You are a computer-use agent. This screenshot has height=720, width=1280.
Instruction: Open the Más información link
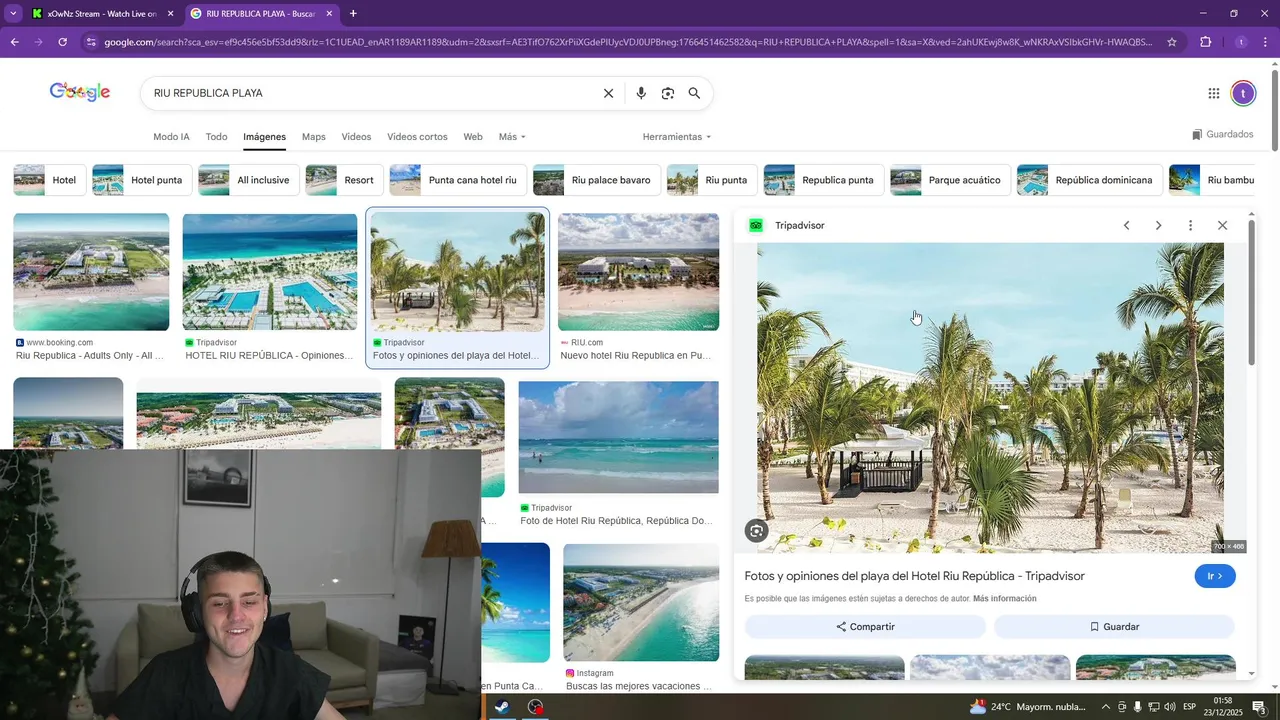pos(1004,599)
